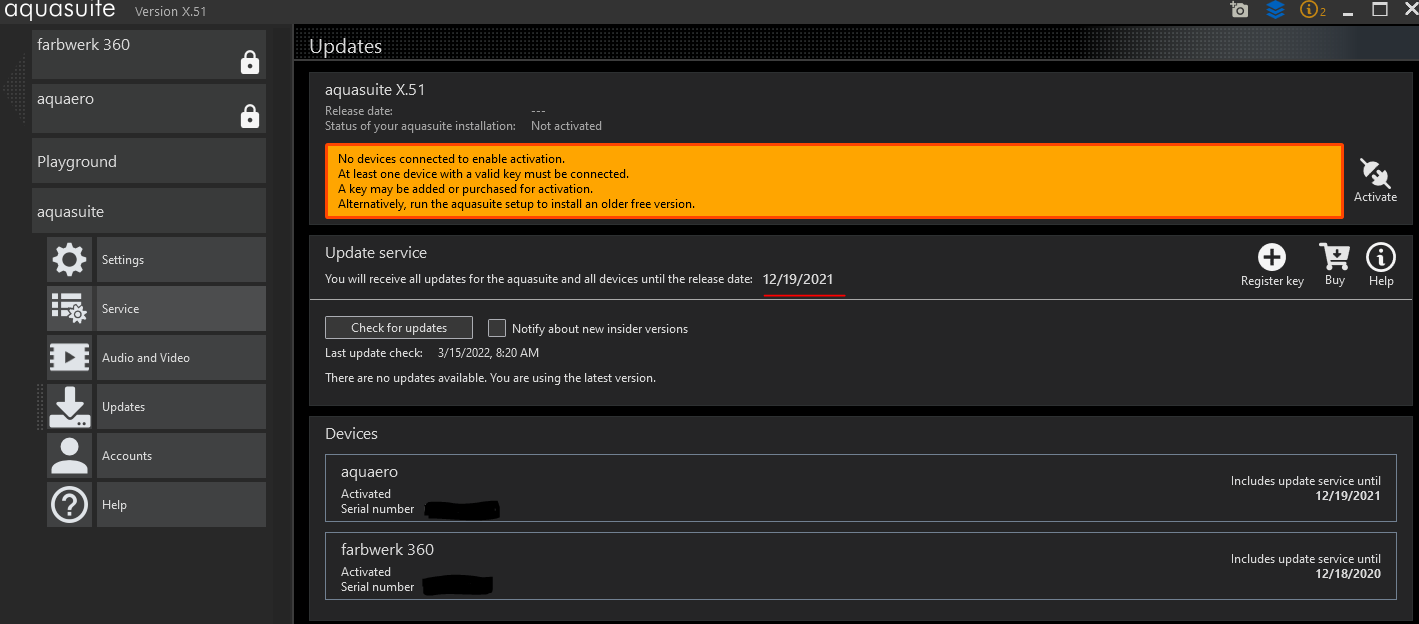Click the Help question mark icon in sidebar
This screenshot has height=624, width=1419.
(x=69, y=505)
